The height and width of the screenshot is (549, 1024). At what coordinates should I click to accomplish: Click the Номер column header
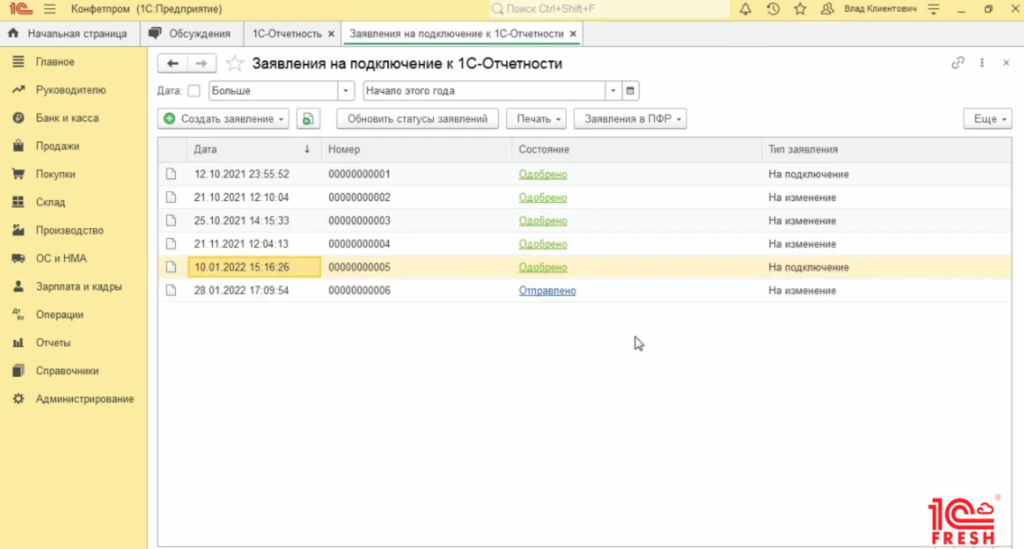417,149
